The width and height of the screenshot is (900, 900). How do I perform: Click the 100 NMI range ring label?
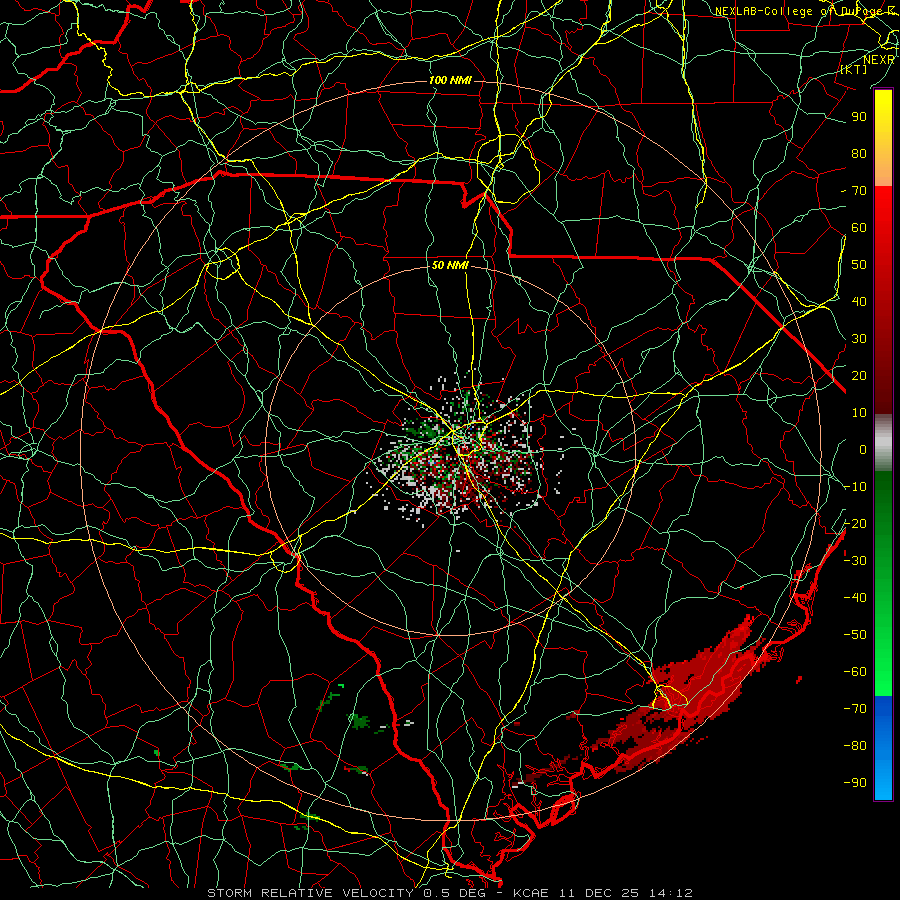(450, 80)
